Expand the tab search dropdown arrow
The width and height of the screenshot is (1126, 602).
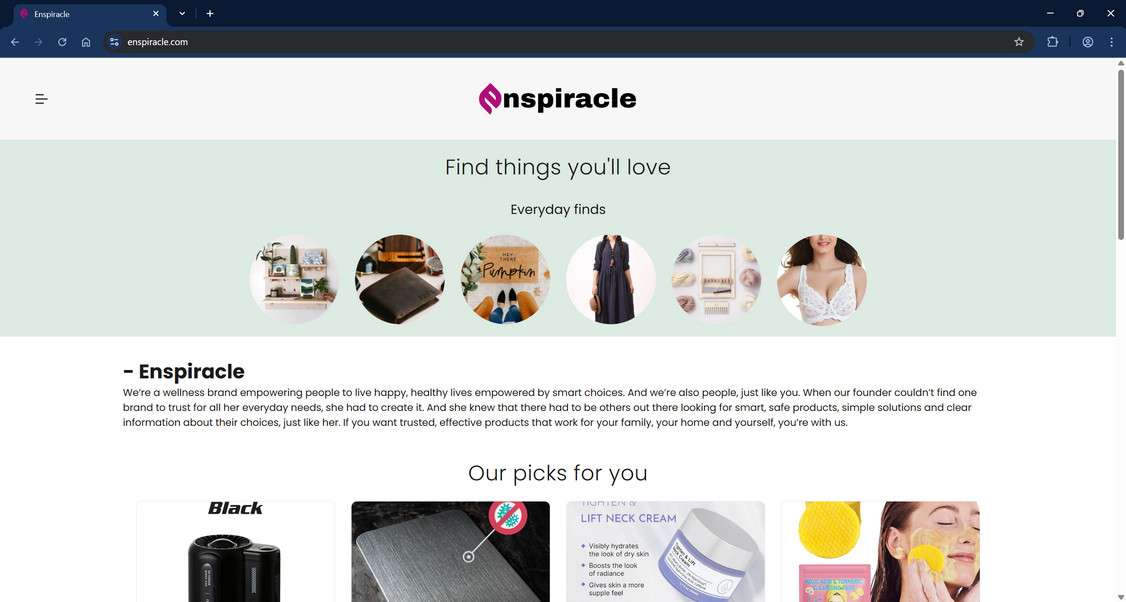[x=182, y=14]
